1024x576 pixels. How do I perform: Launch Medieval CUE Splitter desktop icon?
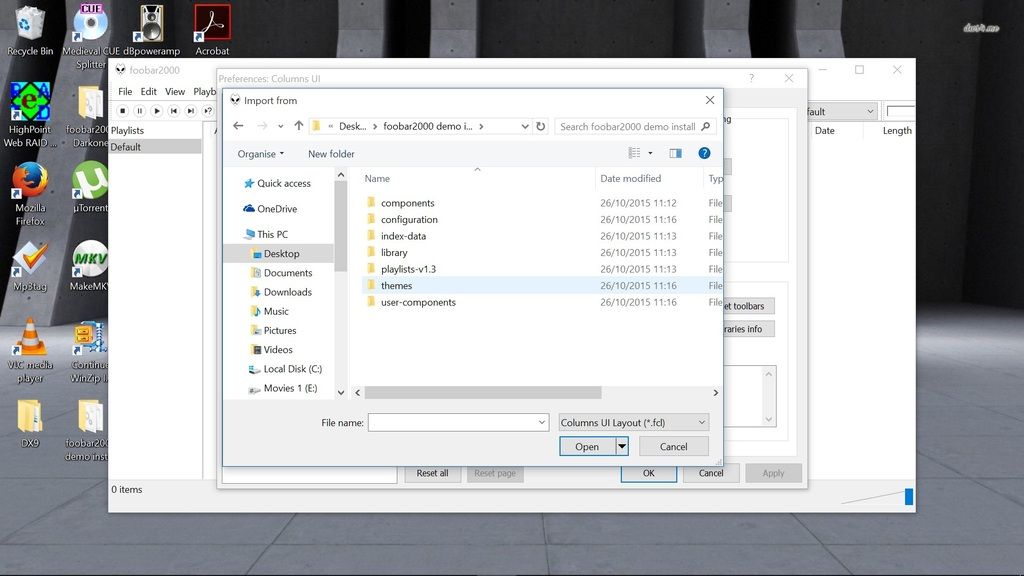91,37
